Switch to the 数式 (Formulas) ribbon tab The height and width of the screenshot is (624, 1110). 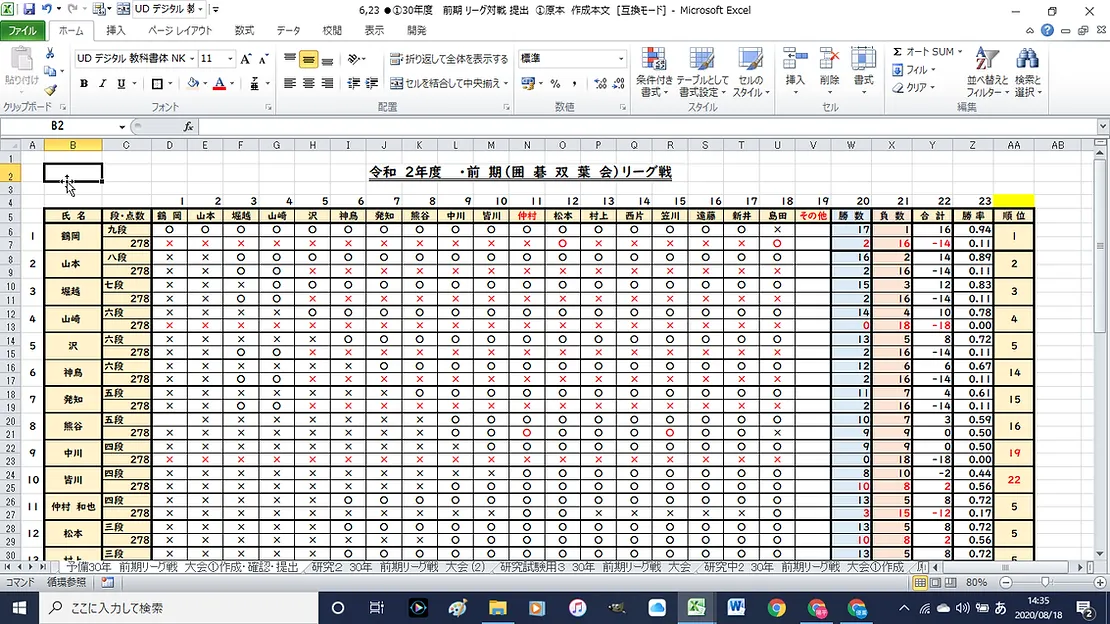tap(244, 31)
